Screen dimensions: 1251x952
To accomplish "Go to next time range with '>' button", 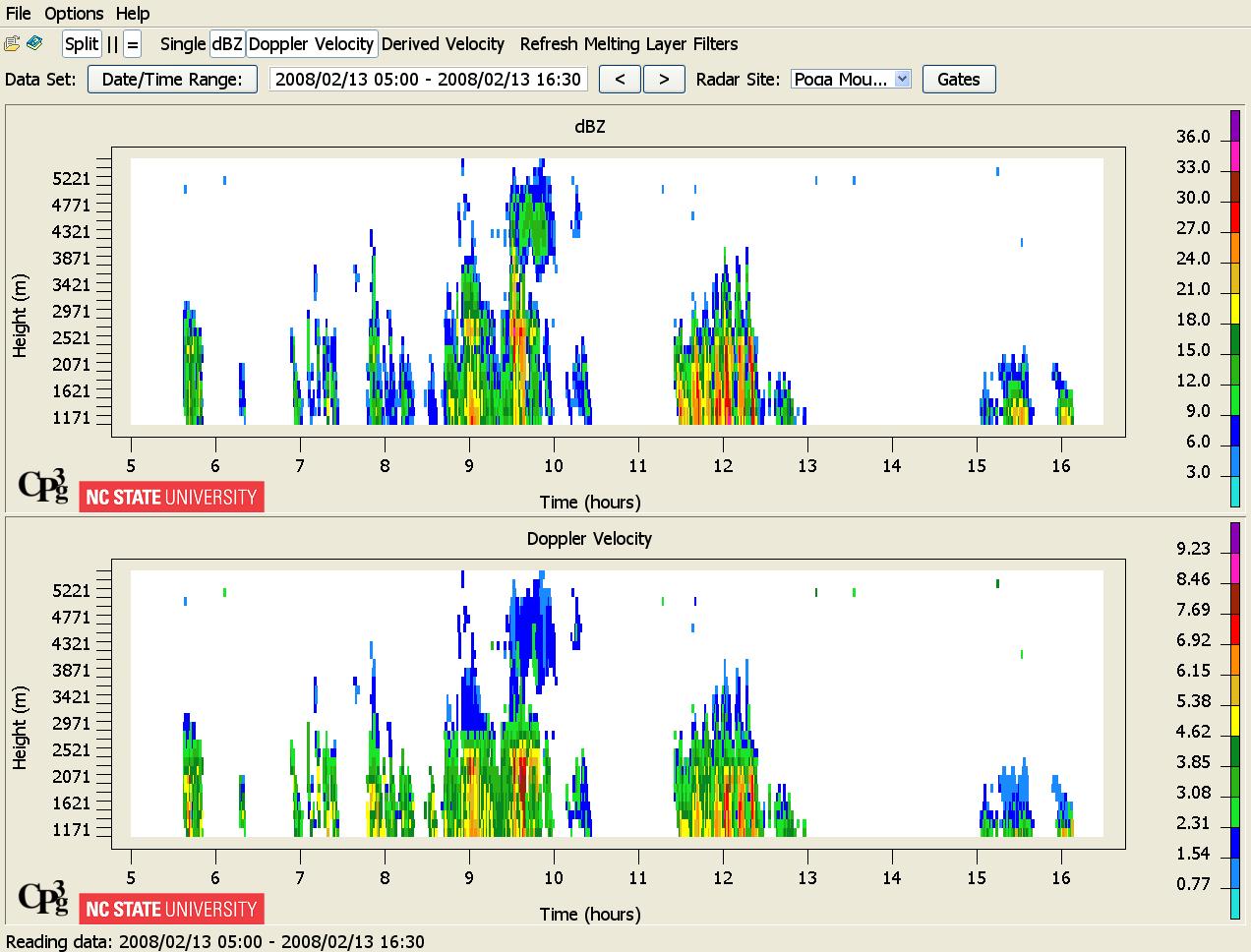I will coord(664,80).
